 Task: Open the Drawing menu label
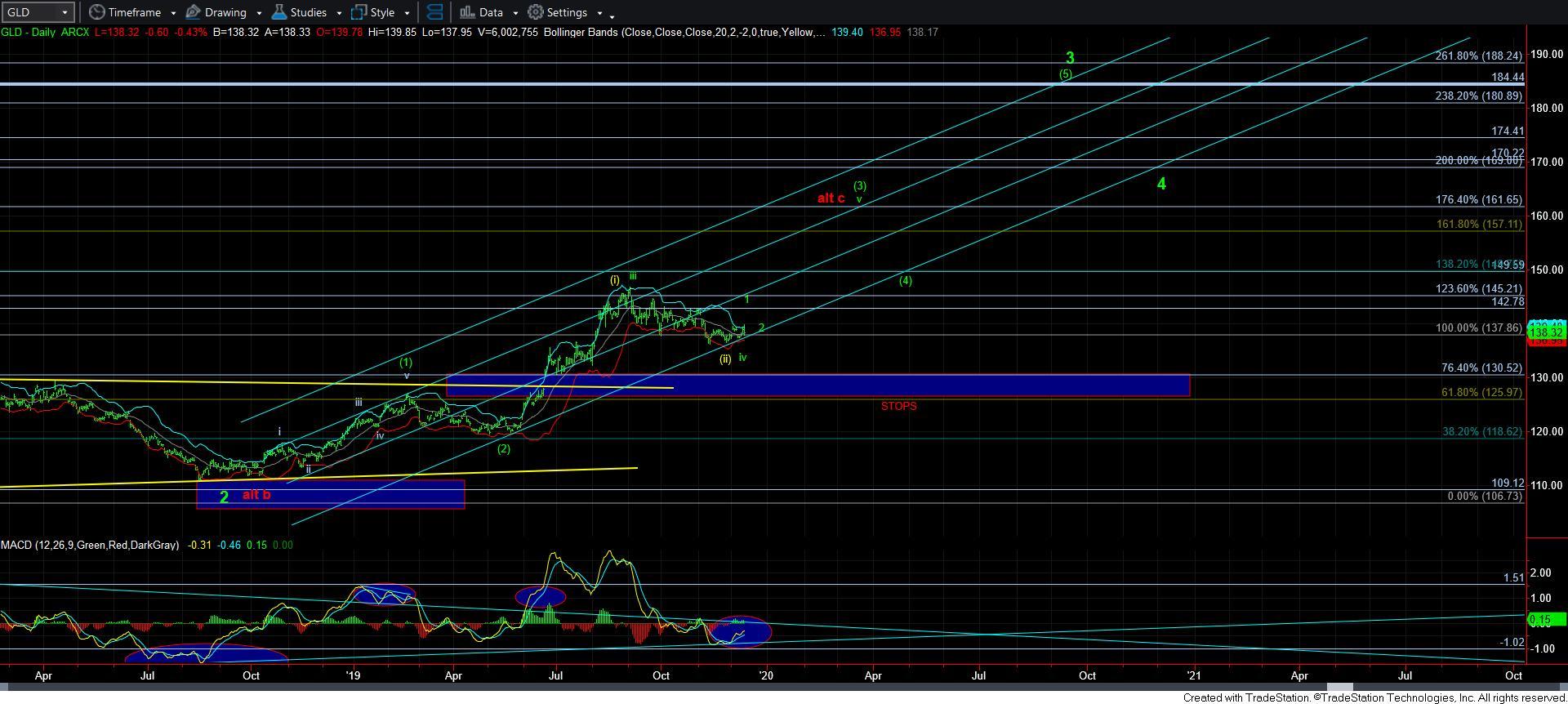[225, 12]
